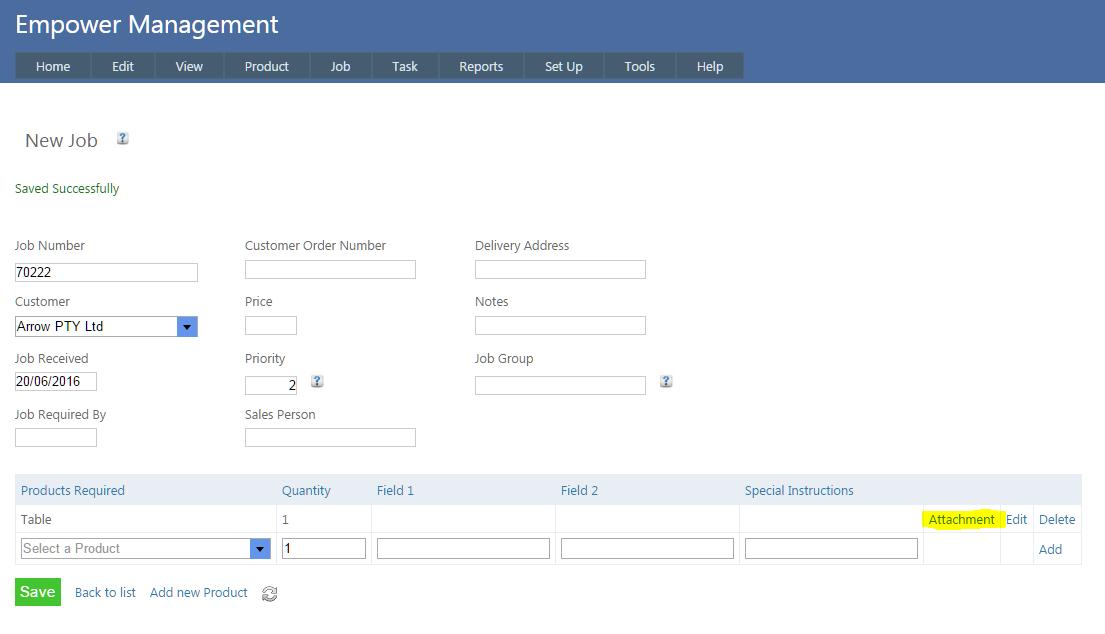Click Add link in the new product row
Image resolution: width=1105 pixels, height=634 pixels.
click(x=1050, y=550)
